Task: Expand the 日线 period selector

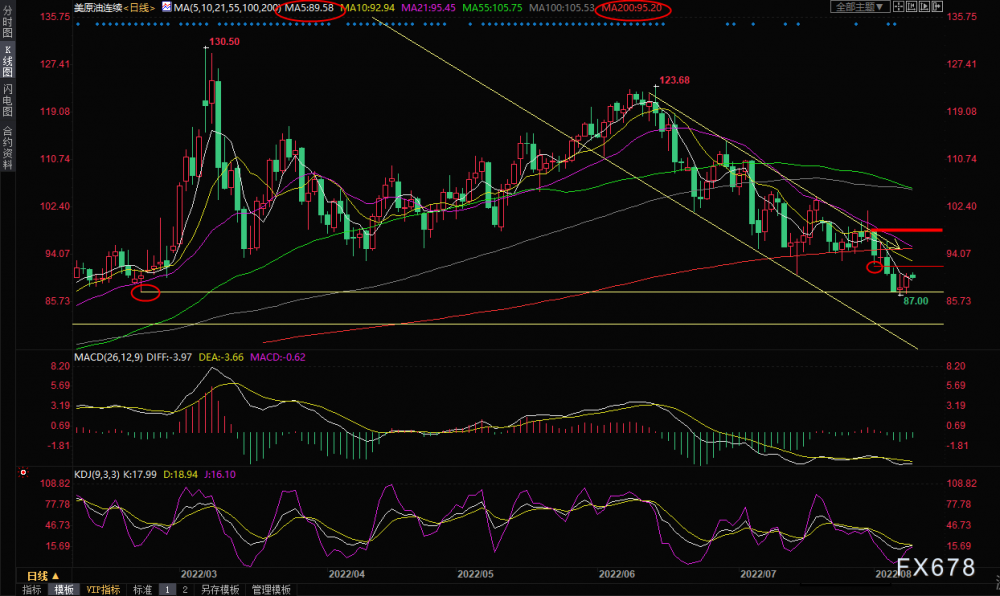Action: [43, 576]
